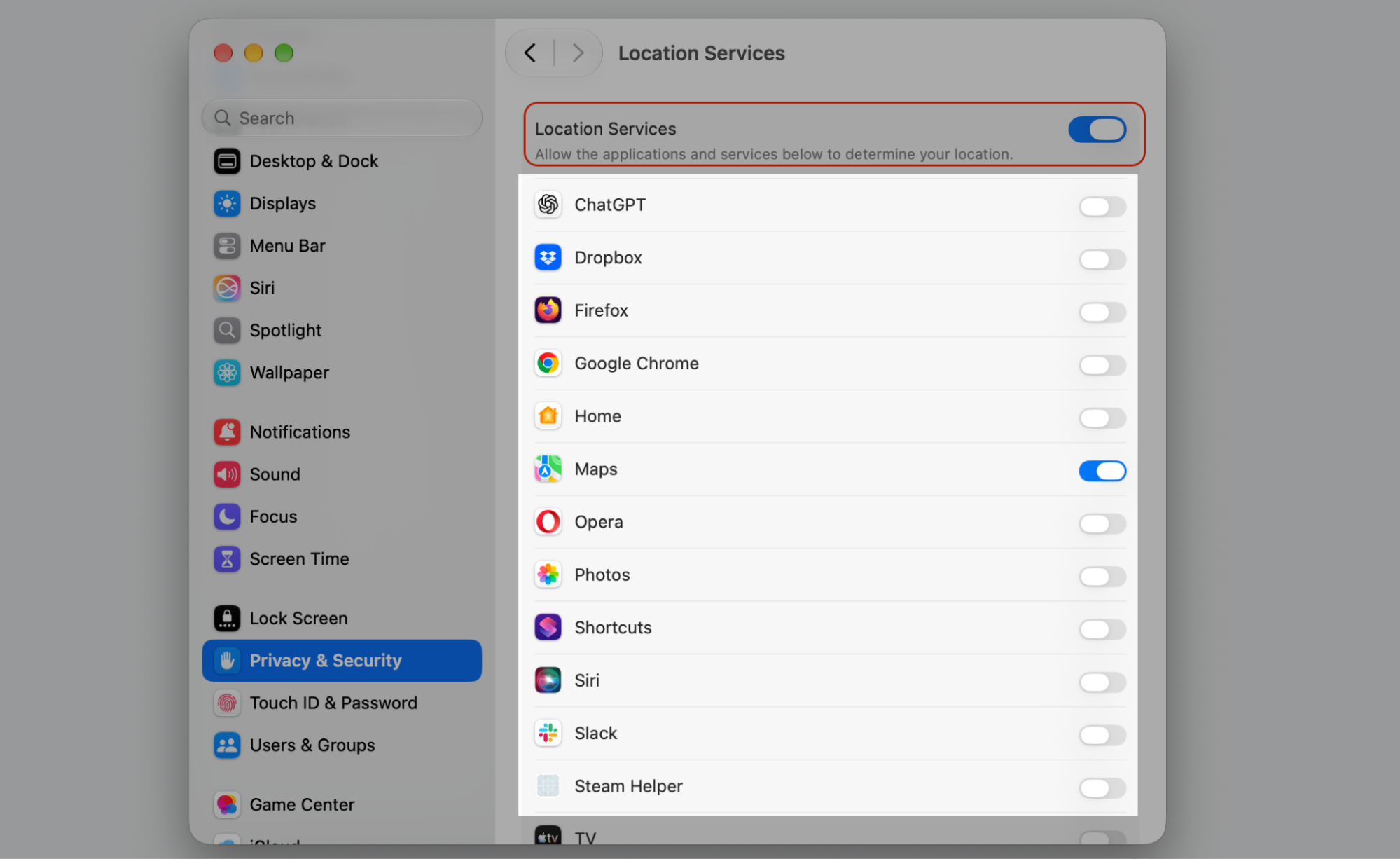Open Desktop & Dock settings
Screen dimensions: 1400x859
342,161
